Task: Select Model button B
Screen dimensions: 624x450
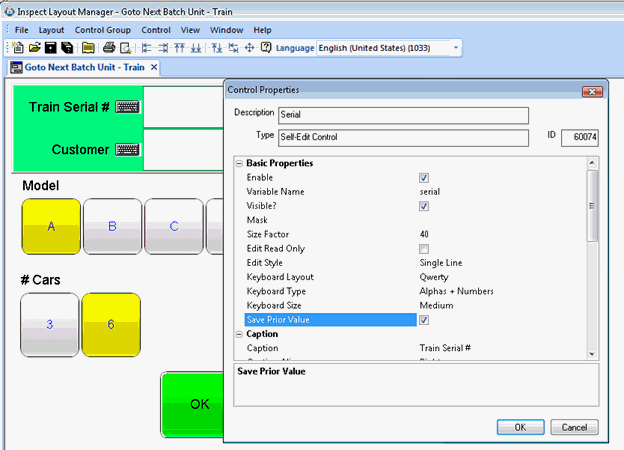Action: click(x=113, y=226)
